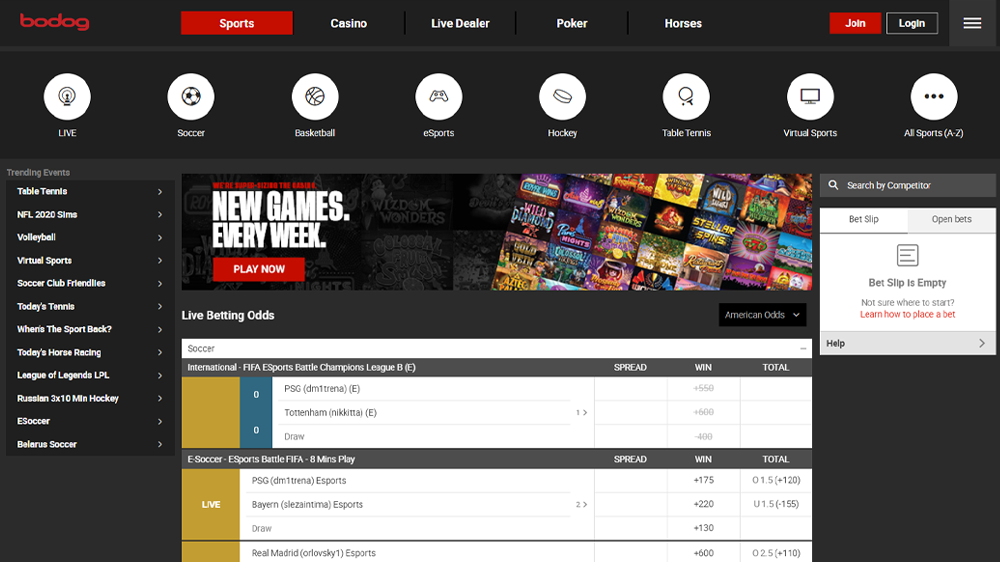Select the Soccer ball icon
The height and width of the screenshot is (562, 1000).
(x=191, y=96)
